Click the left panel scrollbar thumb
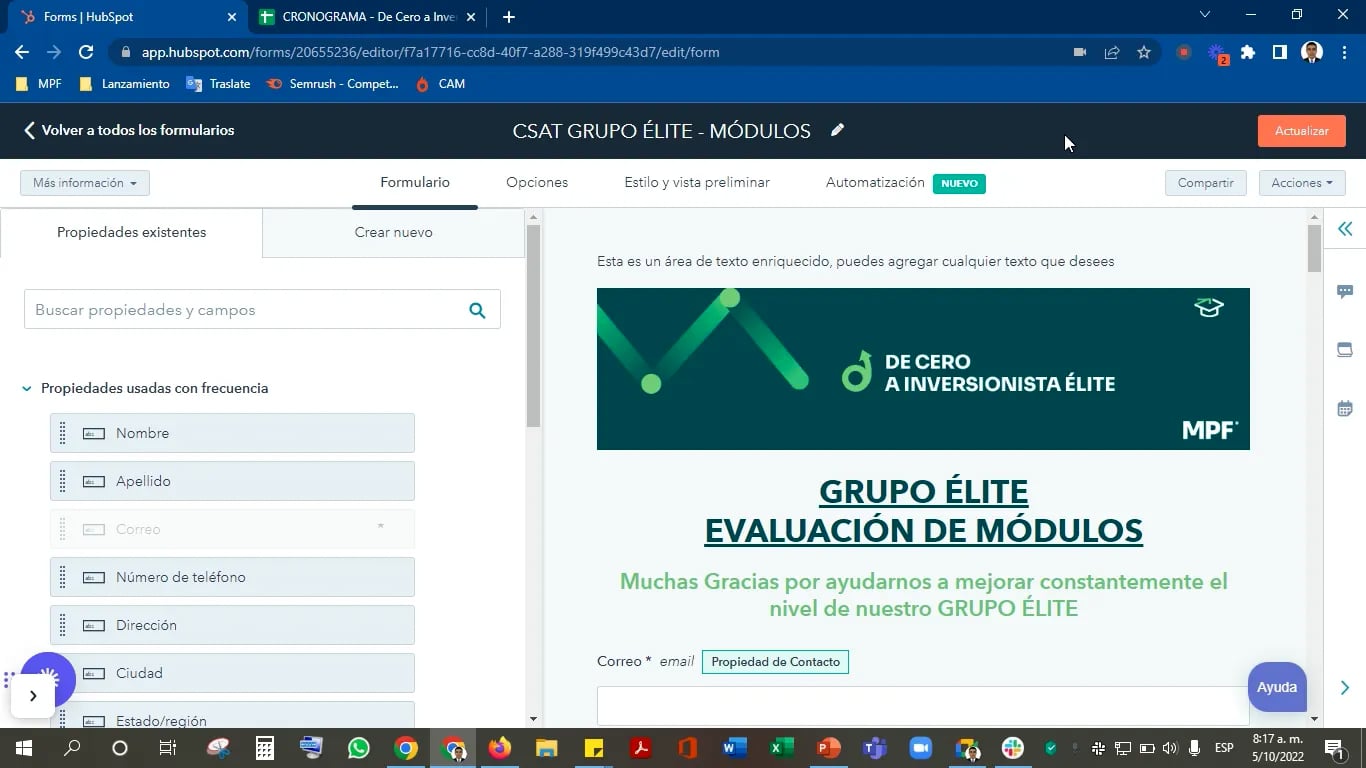 [533, 326]
